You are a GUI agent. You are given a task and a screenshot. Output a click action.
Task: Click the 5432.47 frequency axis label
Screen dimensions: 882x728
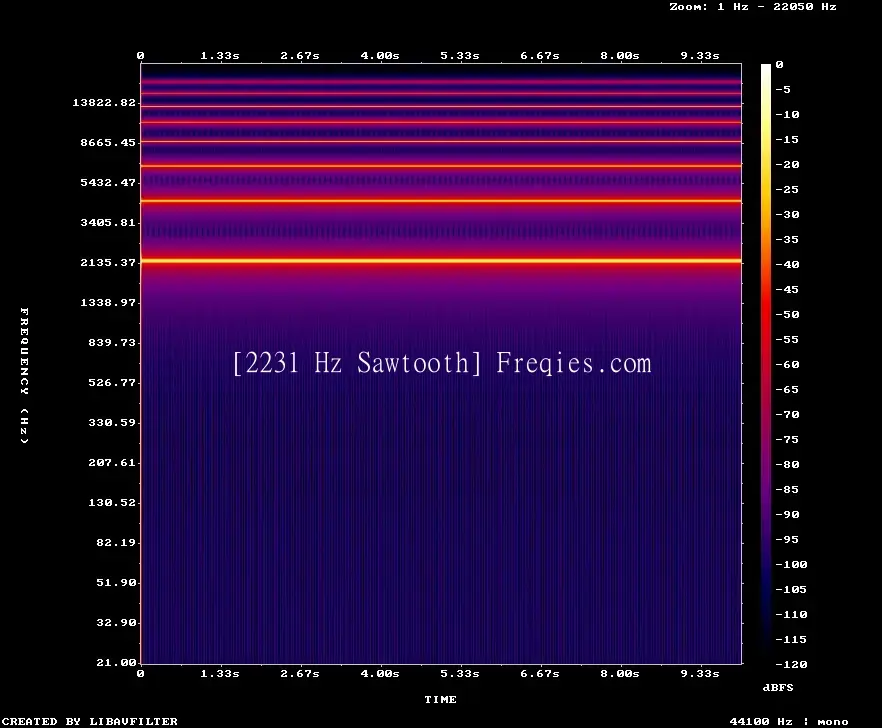click(108, 182)
